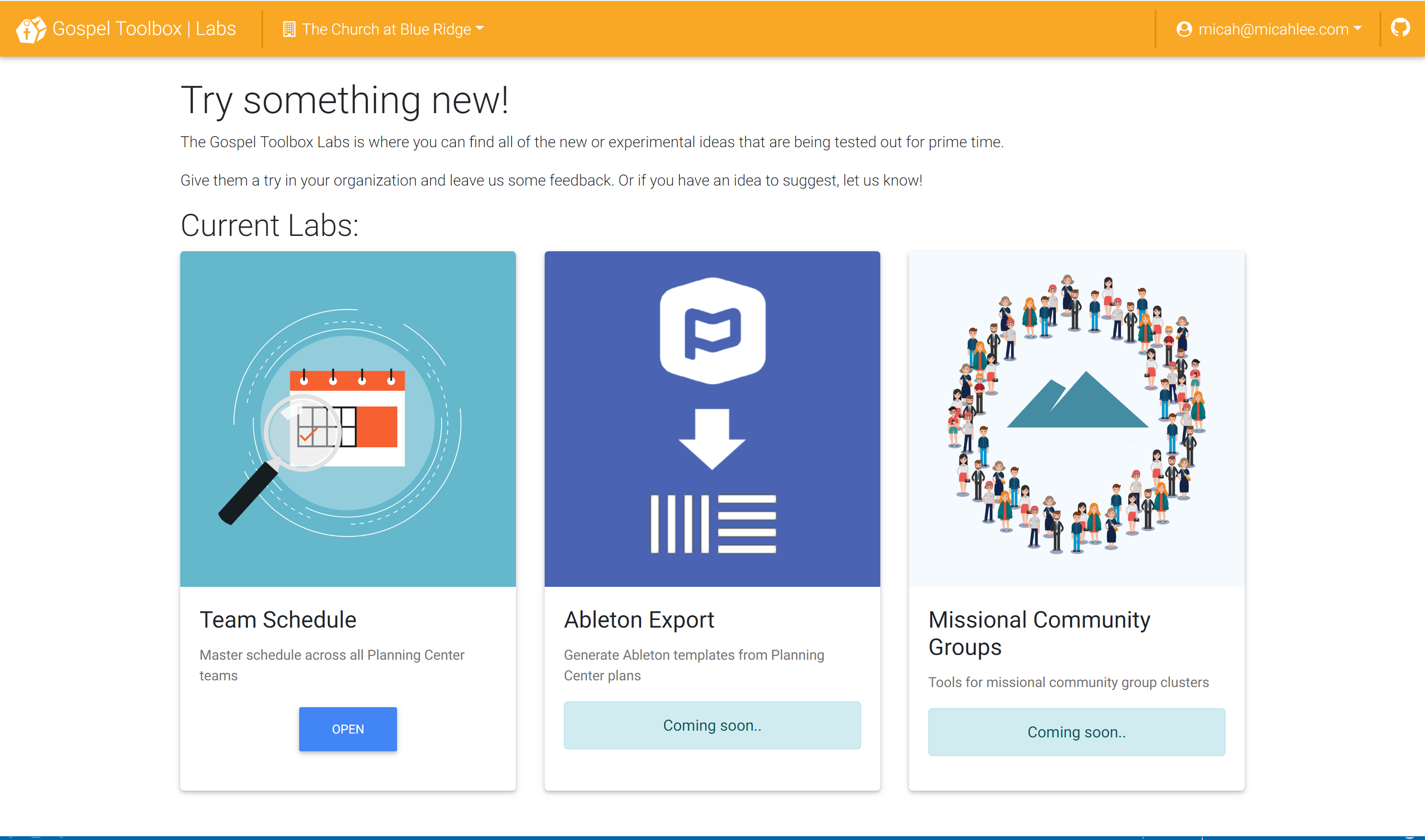Click the Missional Community Groups title

tap(1039, 633)
